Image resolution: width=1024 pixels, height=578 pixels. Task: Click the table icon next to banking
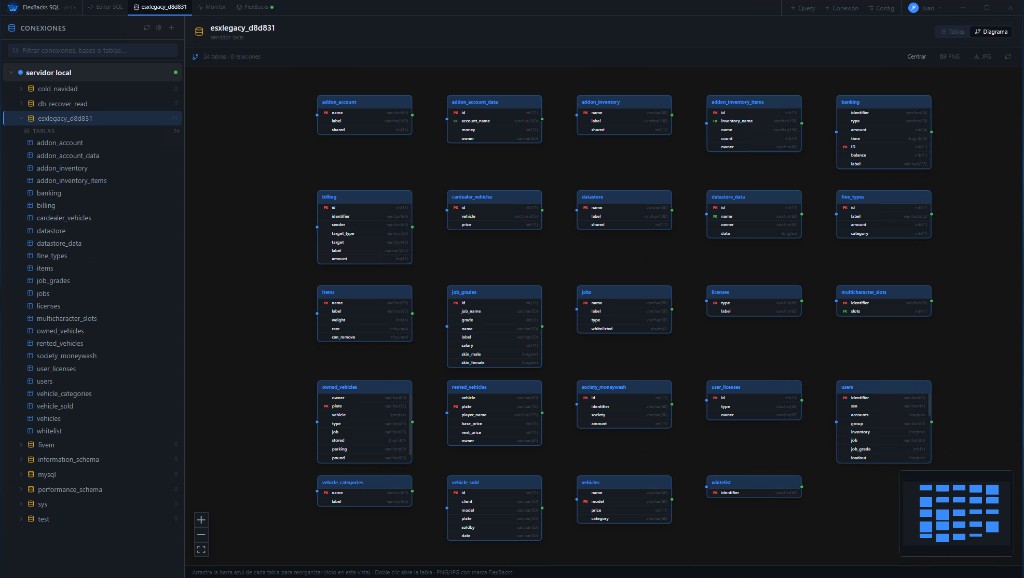(x=30, y=193)
